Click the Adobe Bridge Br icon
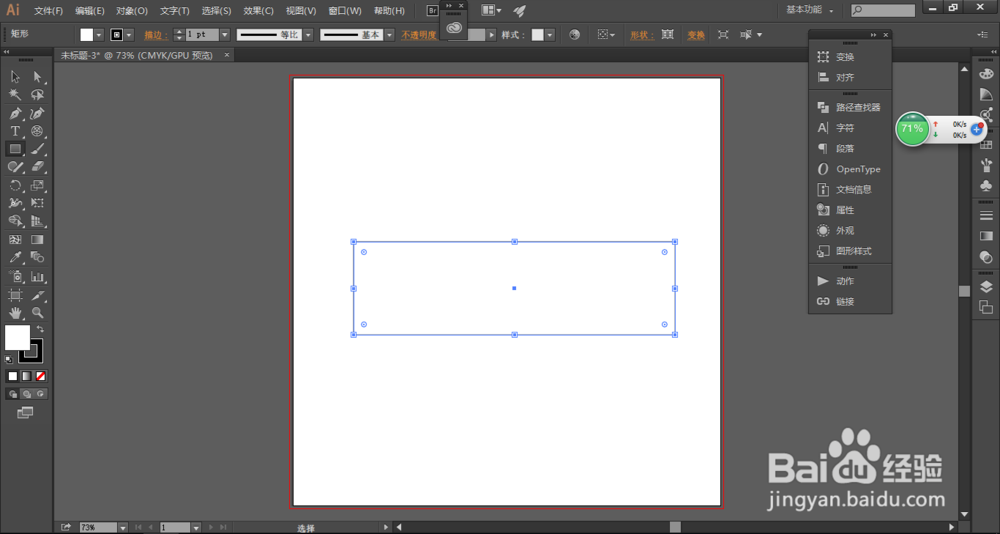Screen dimensions: 1000x534 [x=432, y=11]
